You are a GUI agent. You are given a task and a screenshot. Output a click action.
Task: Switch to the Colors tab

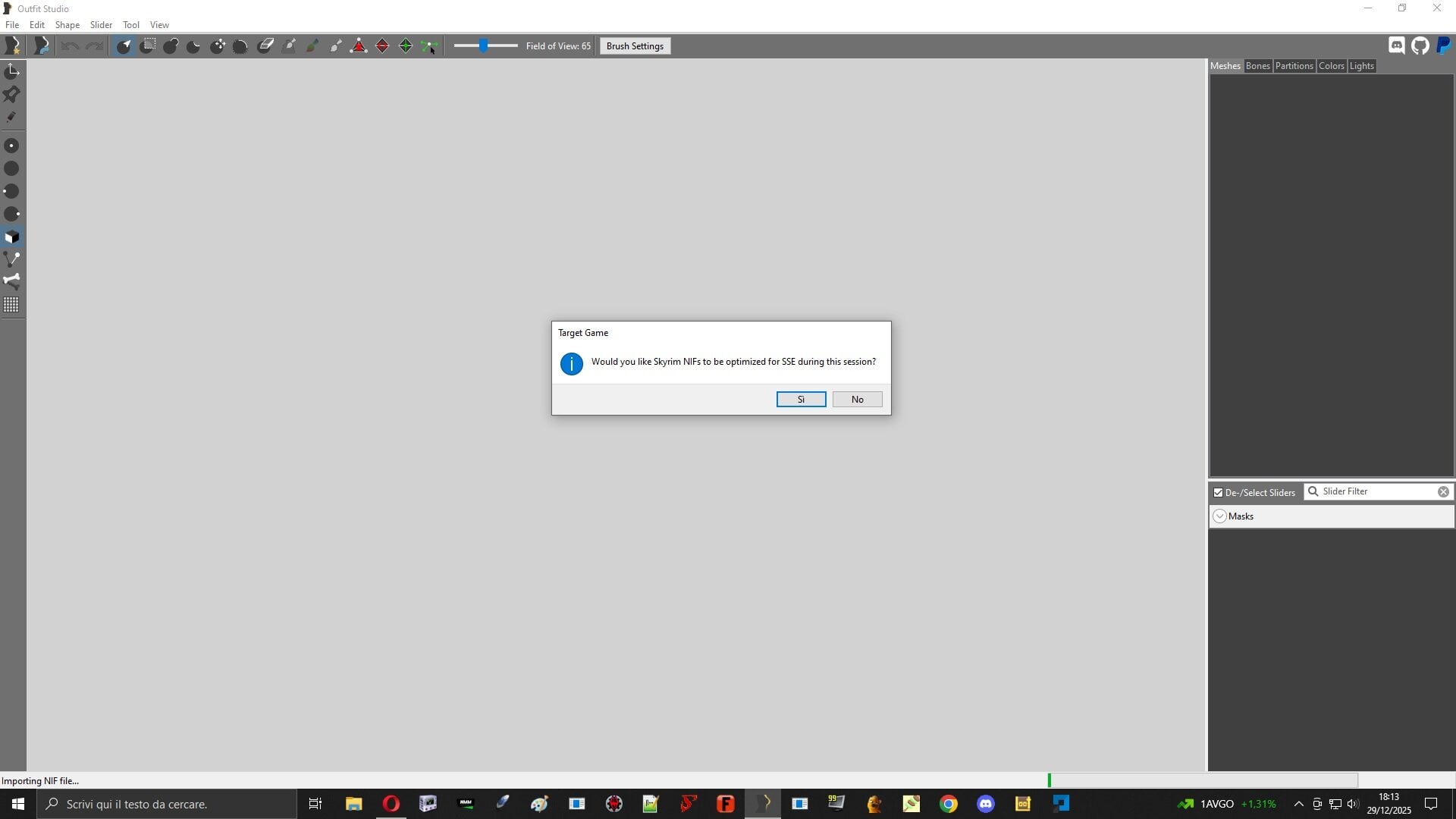[x=1332, y=66]
